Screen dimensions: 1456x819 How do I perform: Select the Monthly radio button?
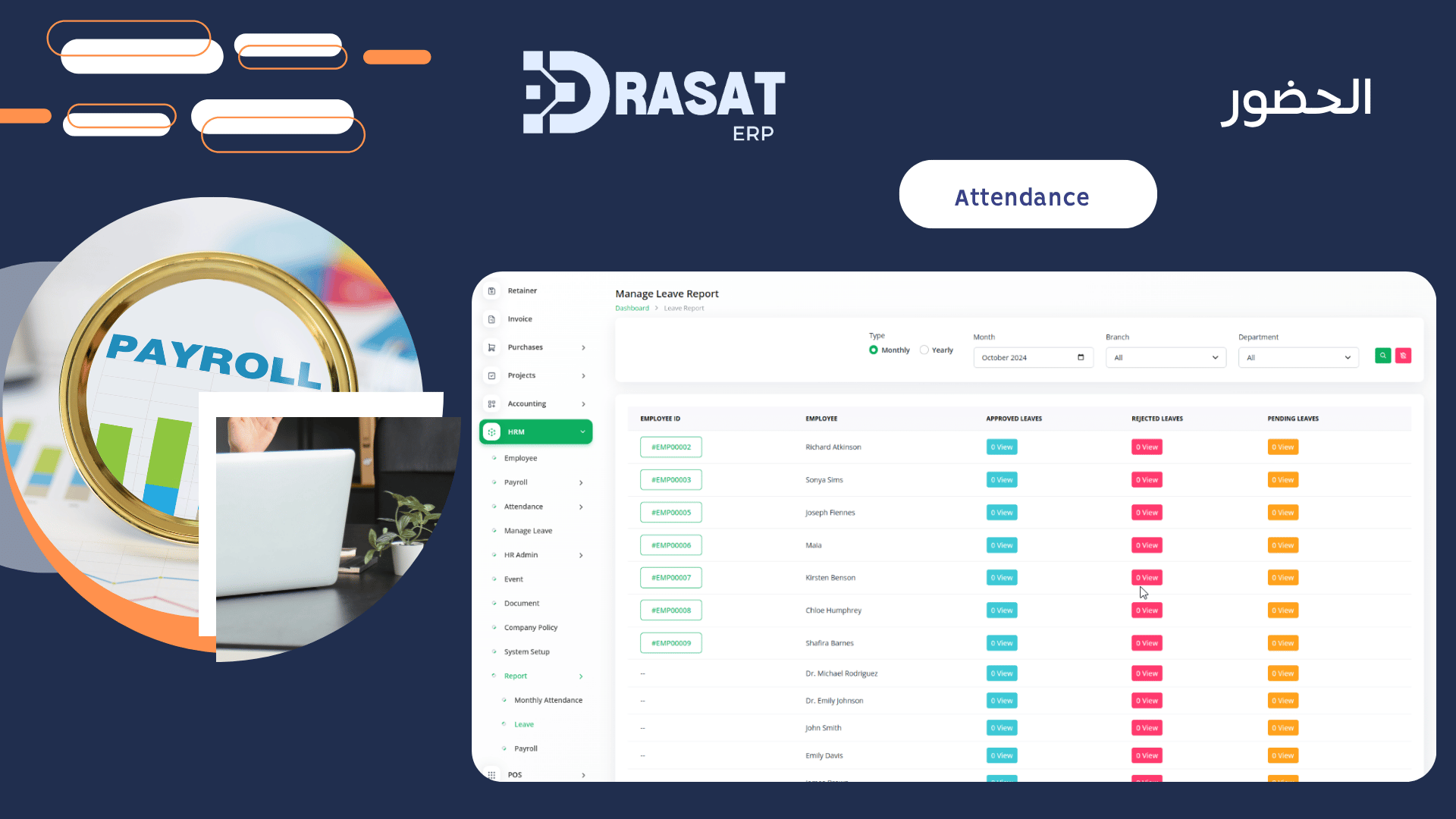click(874, 350)
